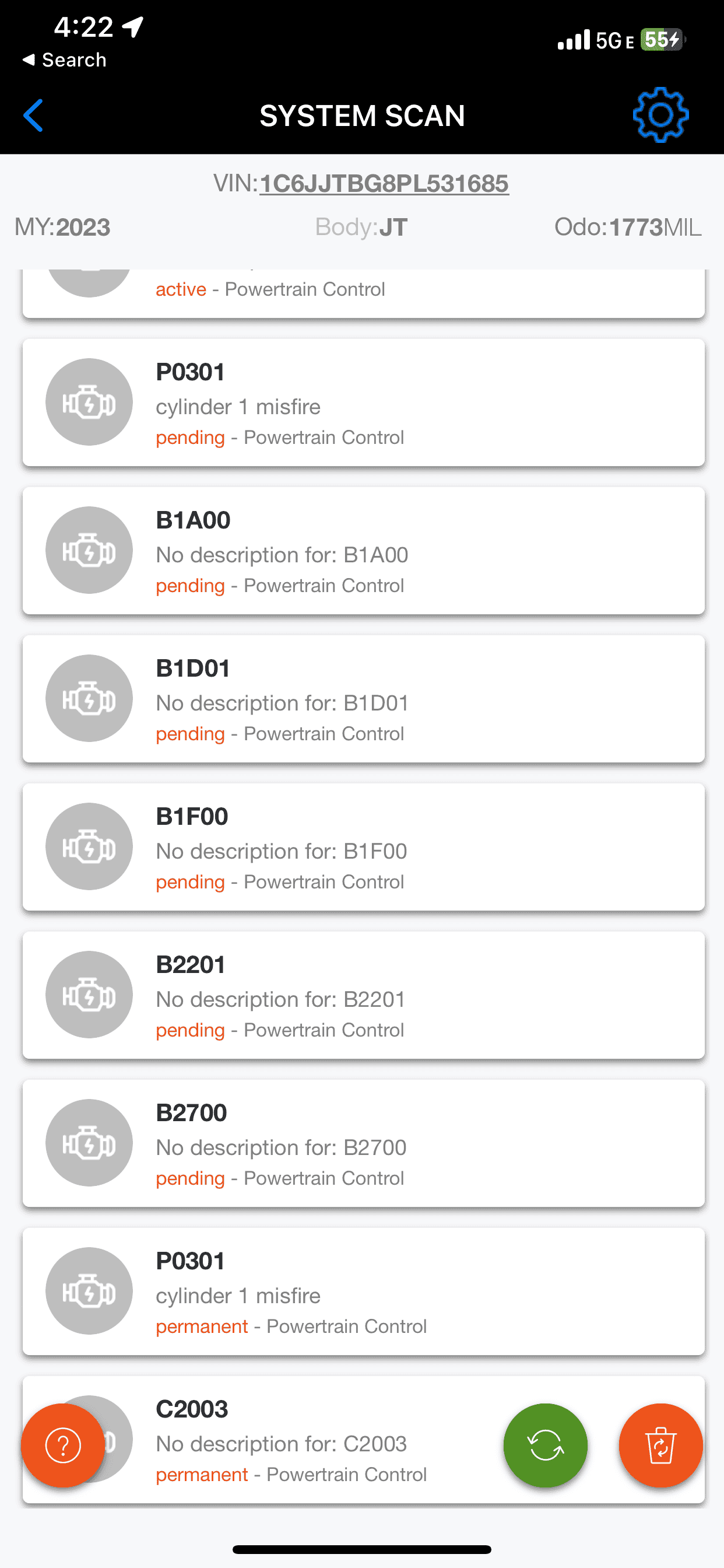Image resolution: width=724 pixels, height=1568 pixels.
Task: Open the VIN 1C6JJTBG8PL531685 link
Action: [384, 184]
